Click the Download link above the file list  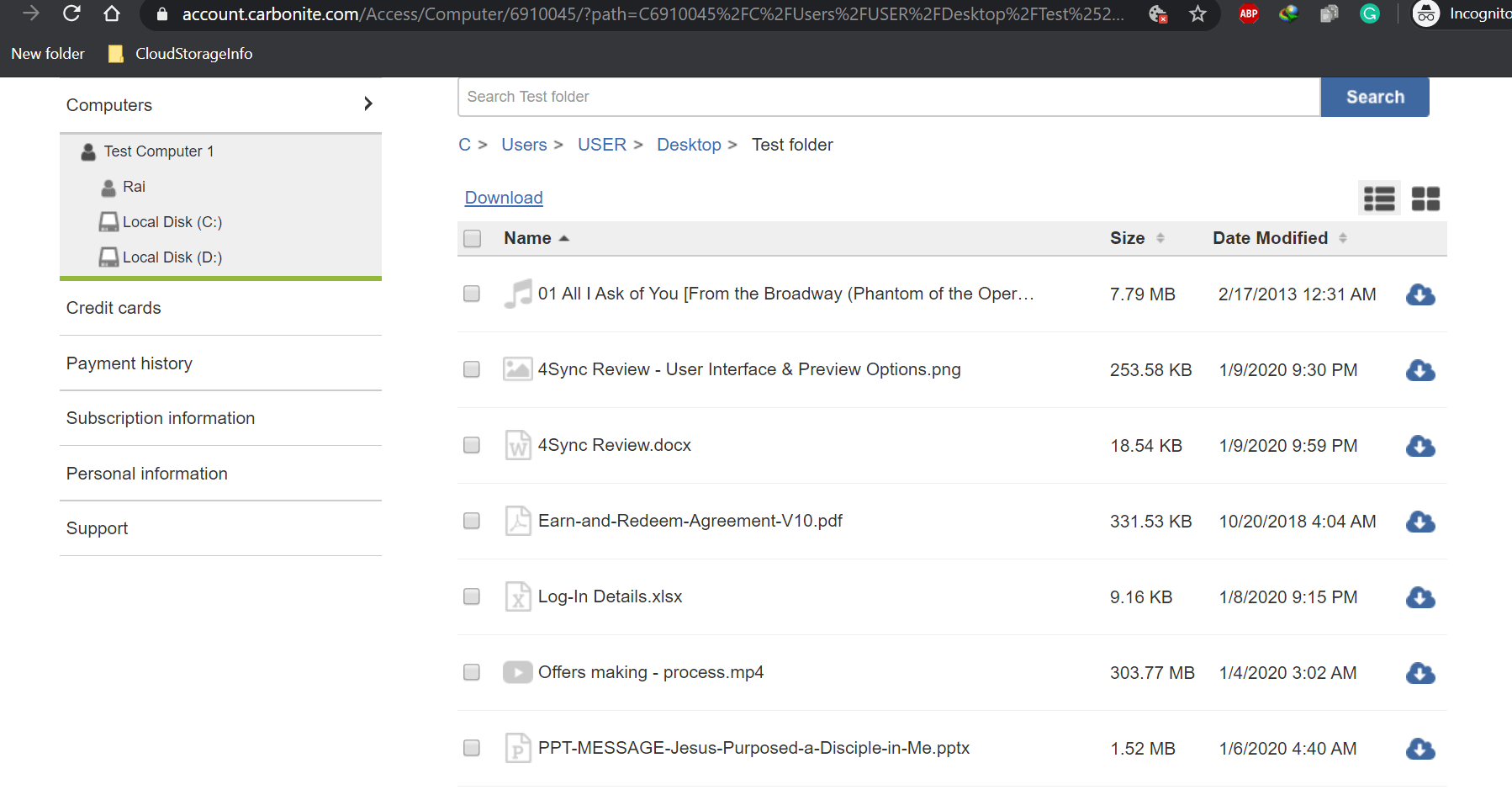[503, 198]
